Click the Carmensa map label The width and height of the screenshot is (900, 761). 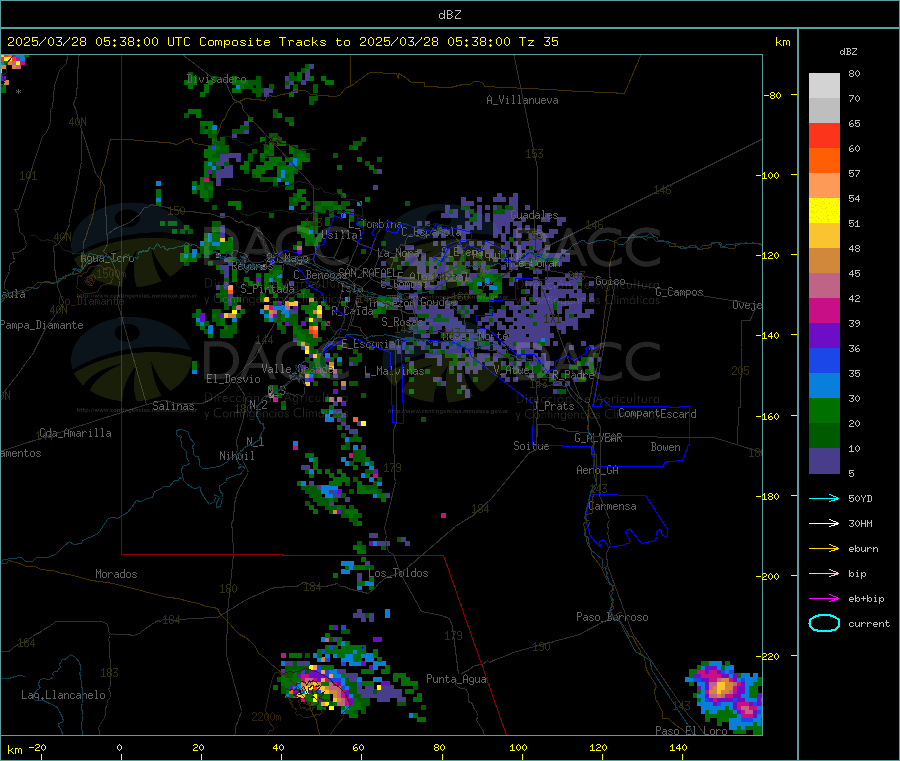[x=612, y=506]
